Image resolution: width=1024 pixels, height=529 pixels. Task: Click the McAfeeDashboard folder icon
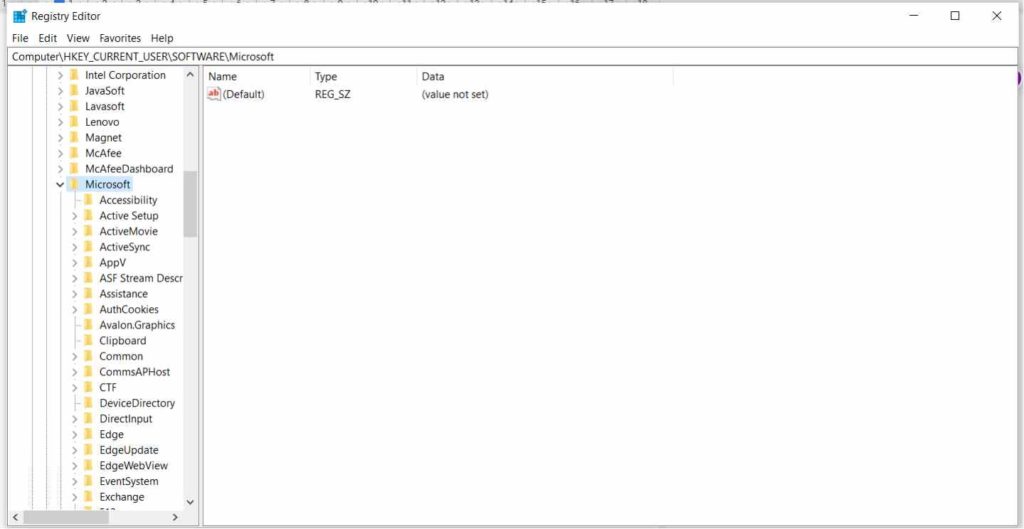point(74,168)
